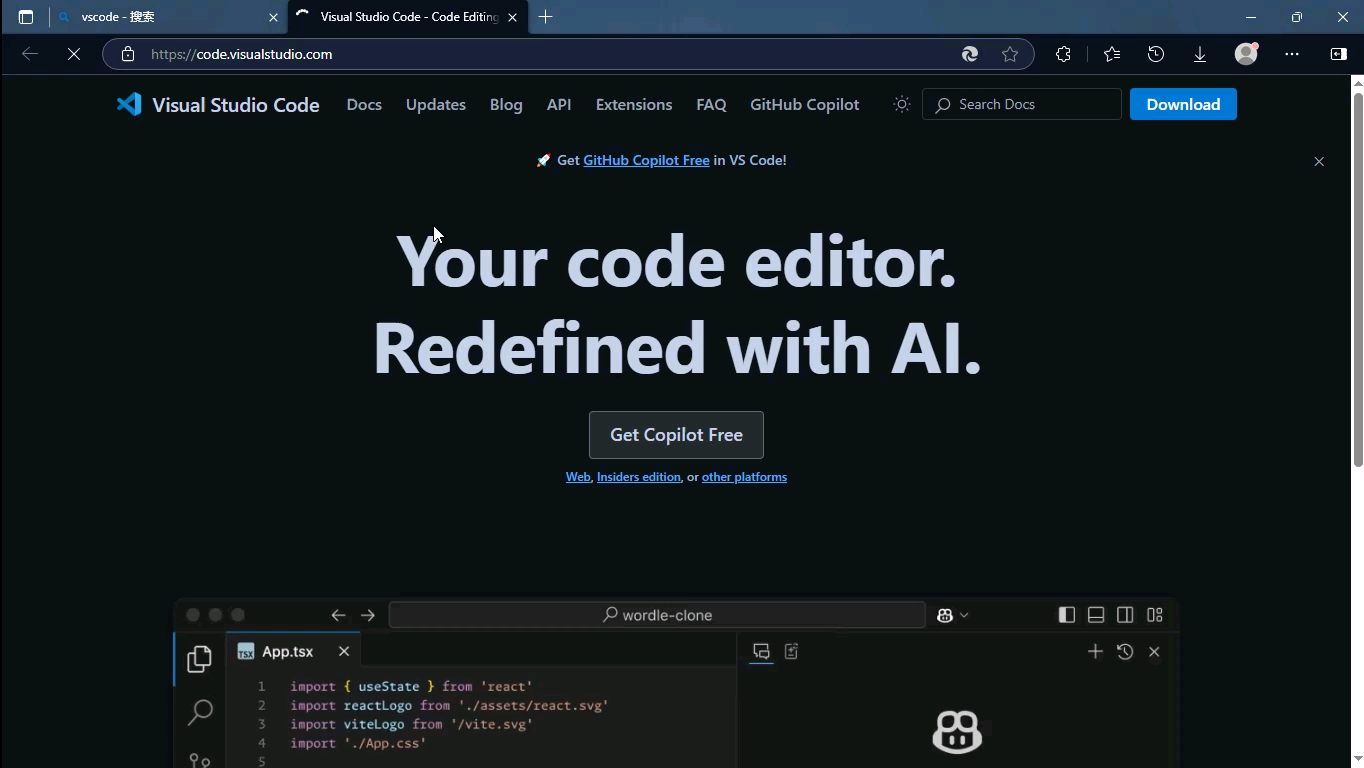This screenshot has height=768, width=1364.
Task: Click the back arrow in editor preview
Action: pos(338,615)
